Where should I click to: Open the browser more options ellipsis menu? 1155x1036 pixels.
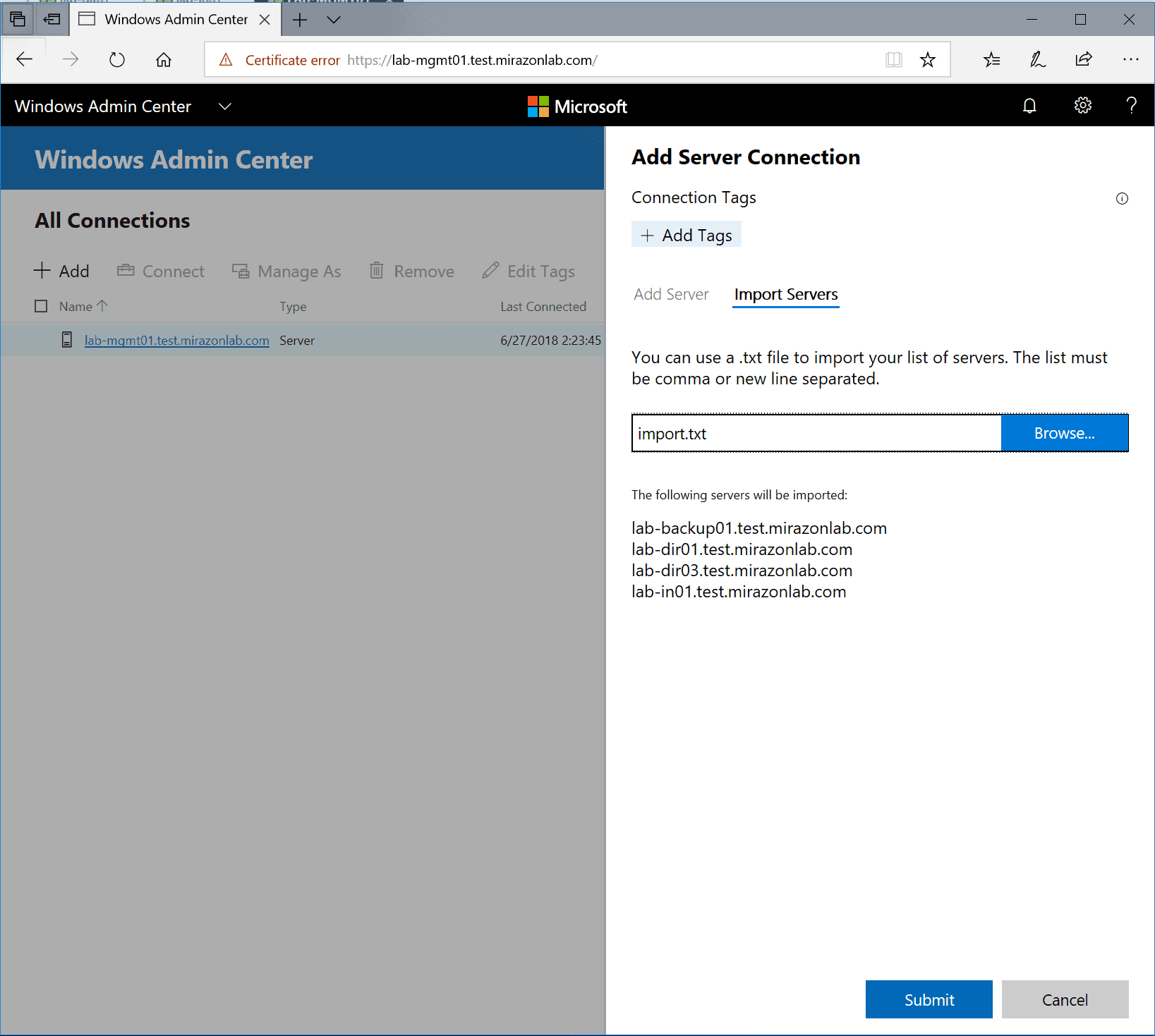1130,60
